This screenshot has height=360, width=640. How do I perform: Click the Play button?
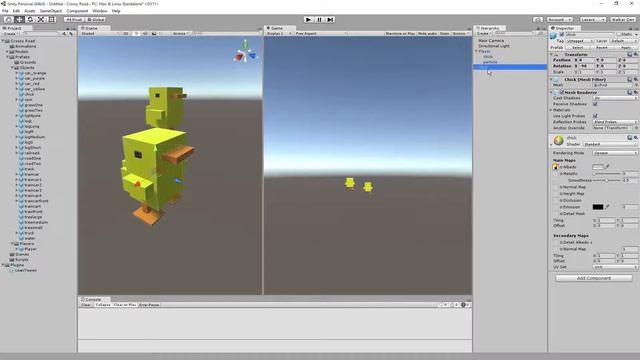[309, 20]
